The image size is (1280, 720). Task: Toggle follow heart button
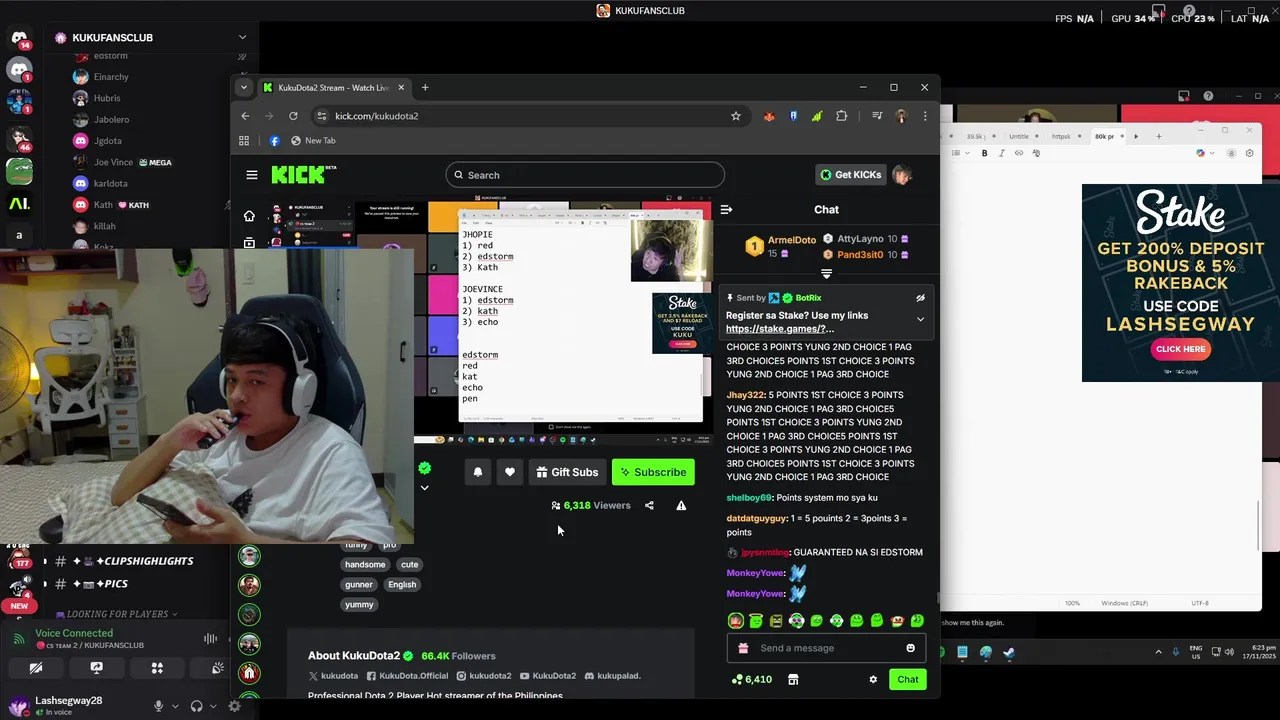tap(510, 472)
